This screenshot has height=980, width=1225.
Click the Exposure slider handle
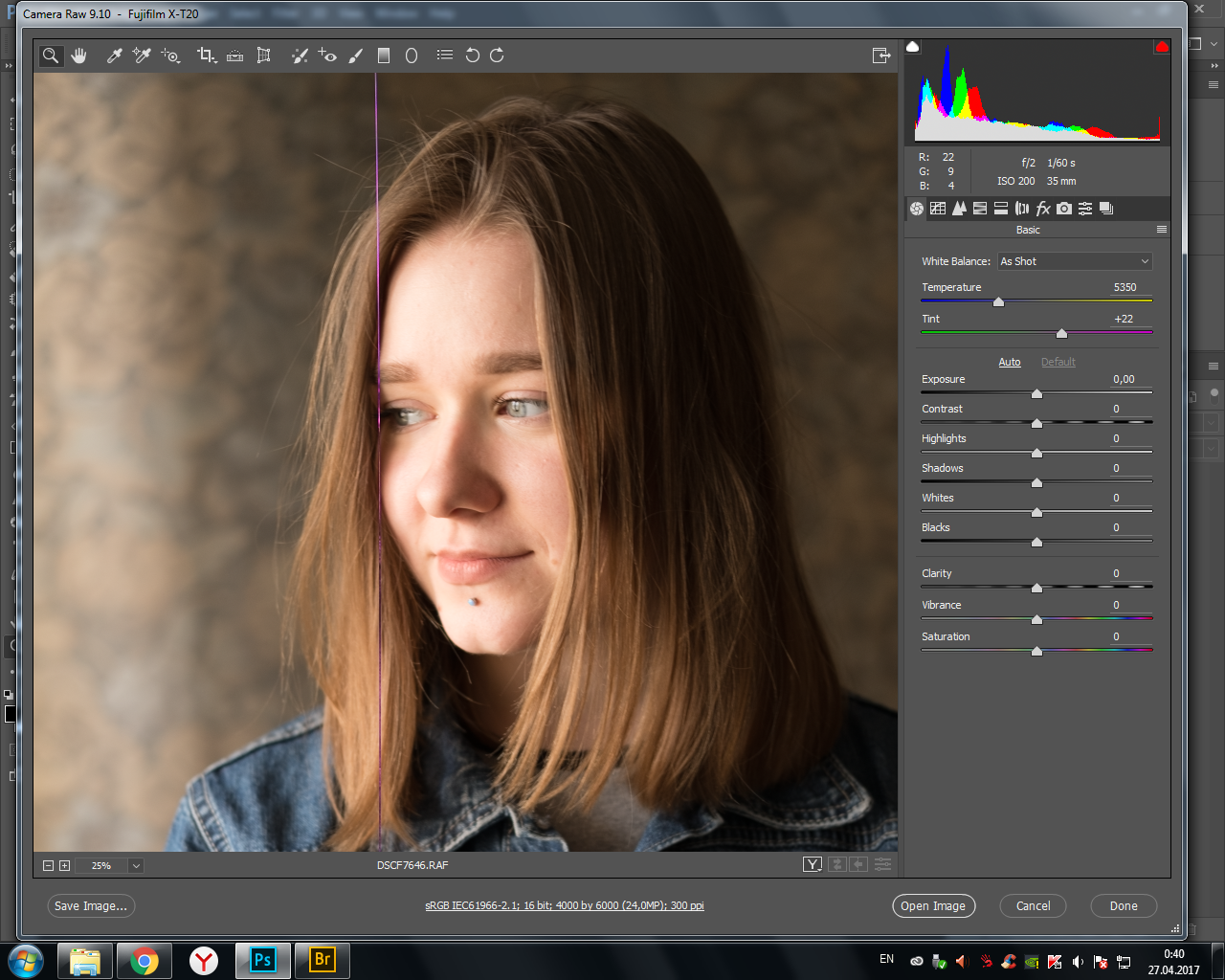[x=1036, y=393]
